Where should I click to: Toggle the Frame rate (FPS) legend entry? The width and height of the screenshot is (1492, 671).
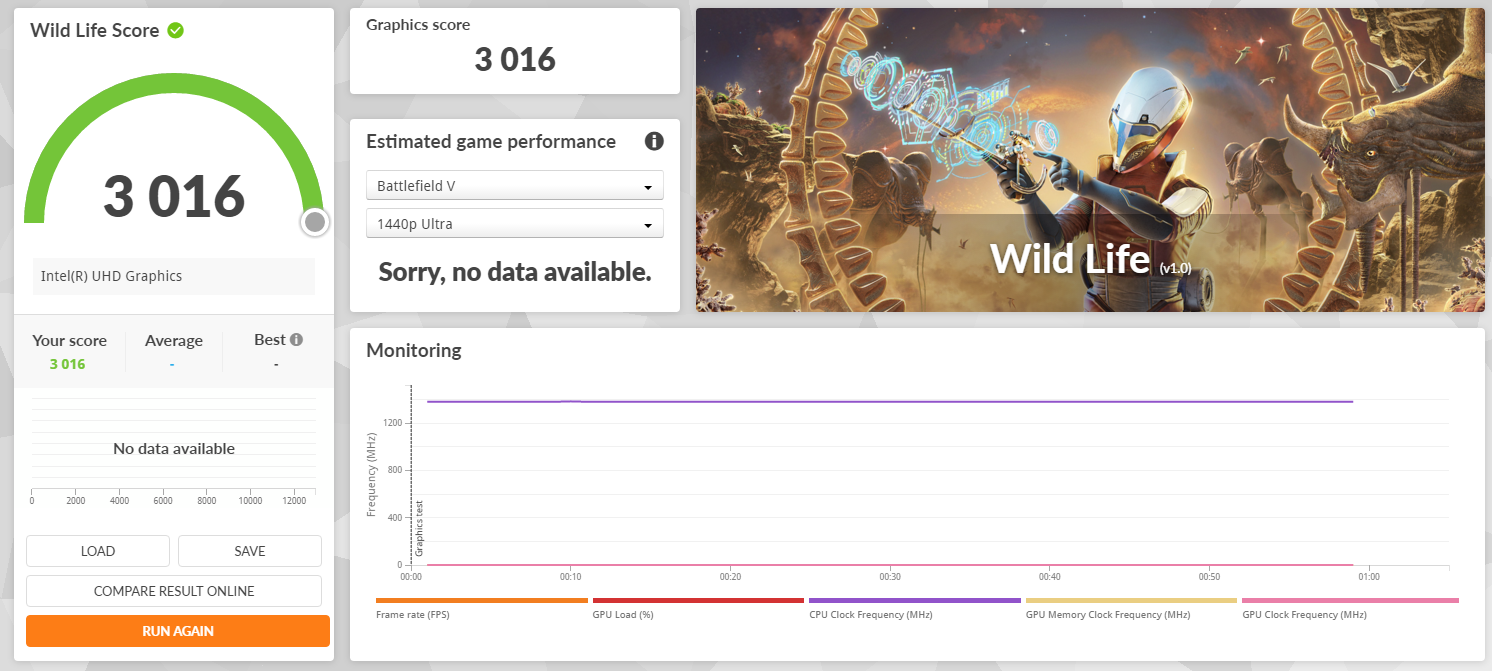pyautogui.click(x=481, y=608)
